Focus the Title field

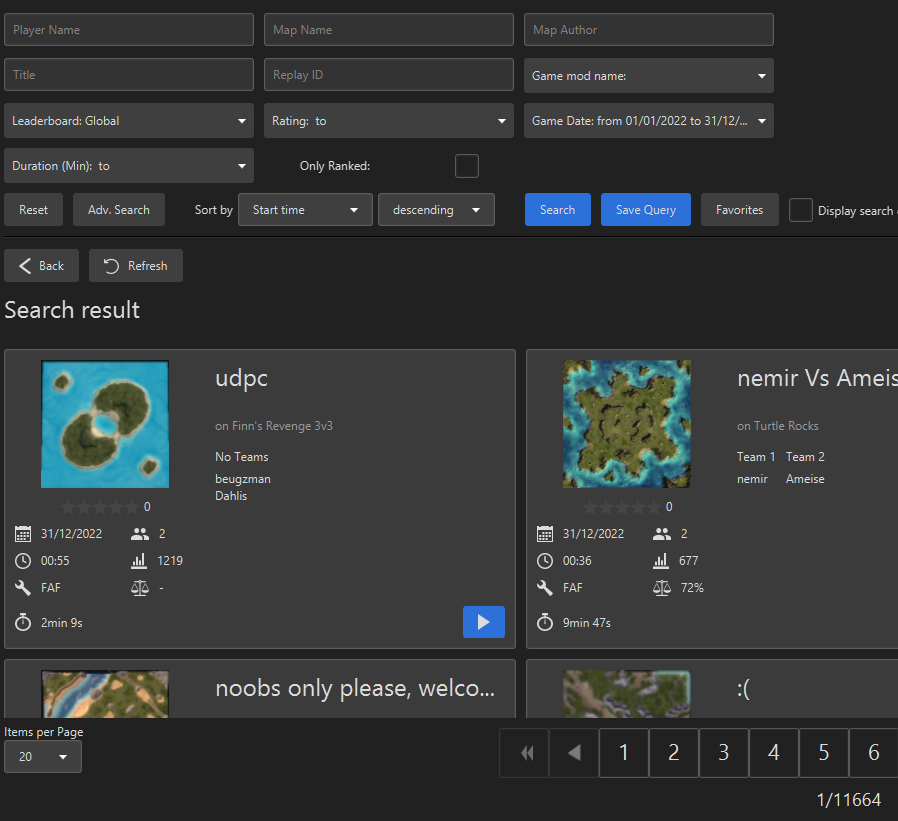pyautogui.click(x=129, y=74)
